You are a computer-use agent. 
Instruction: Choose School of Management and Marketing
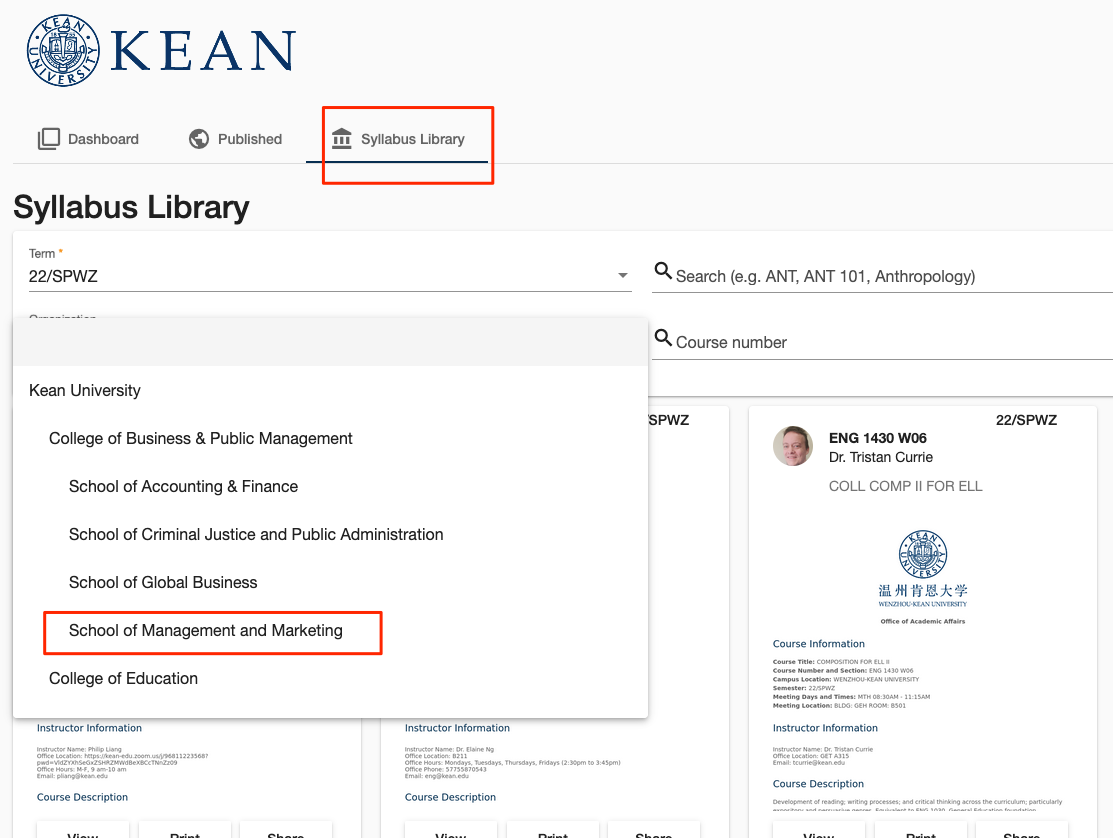(330, 630)
